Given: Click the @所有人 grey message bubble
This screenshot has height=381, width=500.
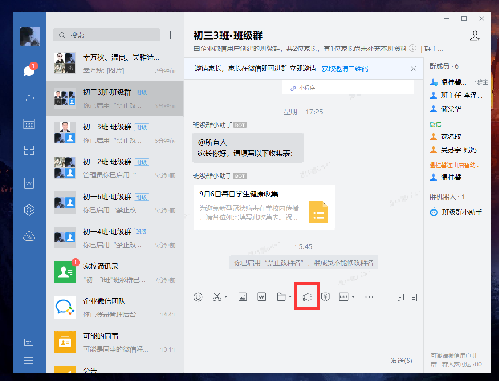Looking at the screenshot, I should 248,148.
